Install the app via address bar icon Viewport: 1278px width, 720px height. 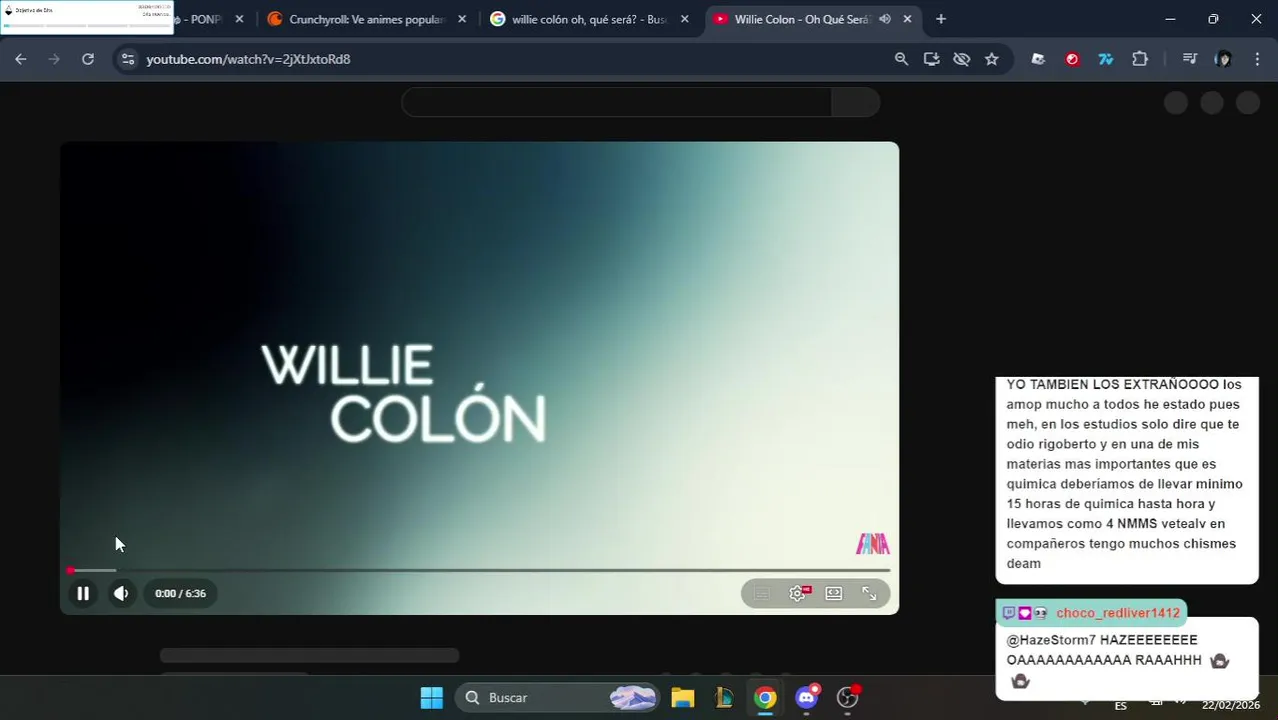[x=931, y=59]
